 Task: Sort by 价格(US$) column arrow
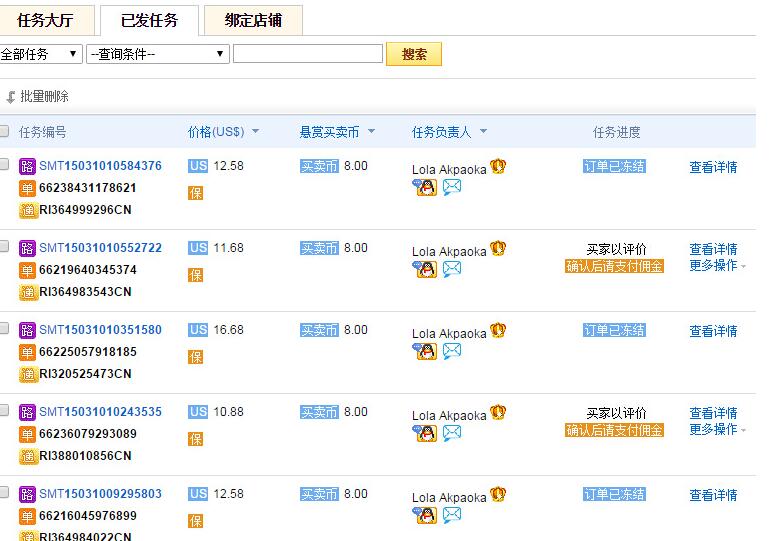(x=256, y=131)
